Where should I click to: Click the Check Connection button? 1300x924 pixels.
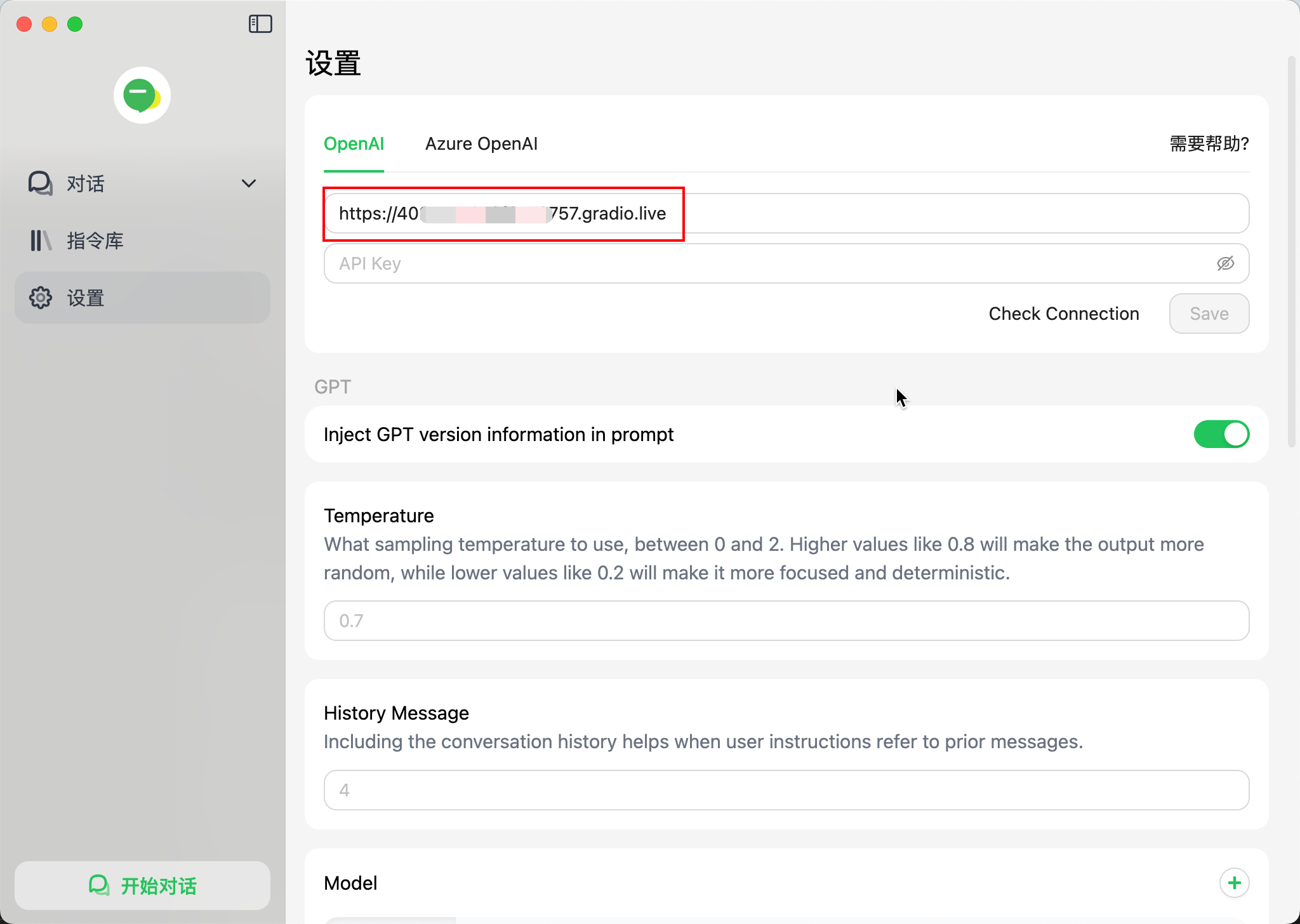coord(1064,313)
